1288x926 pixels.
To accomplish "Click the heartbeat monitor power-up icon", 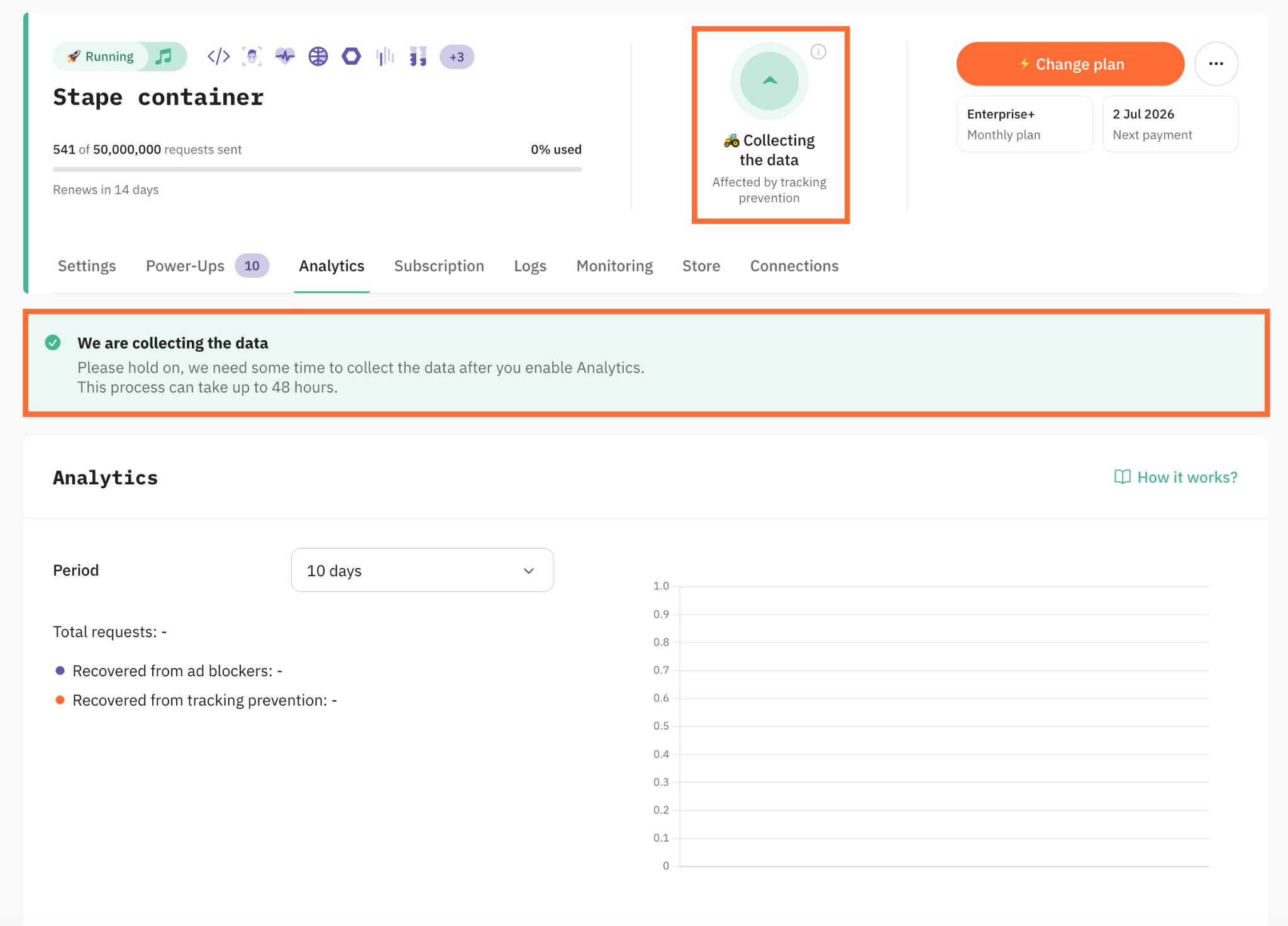I will point(285,57).
